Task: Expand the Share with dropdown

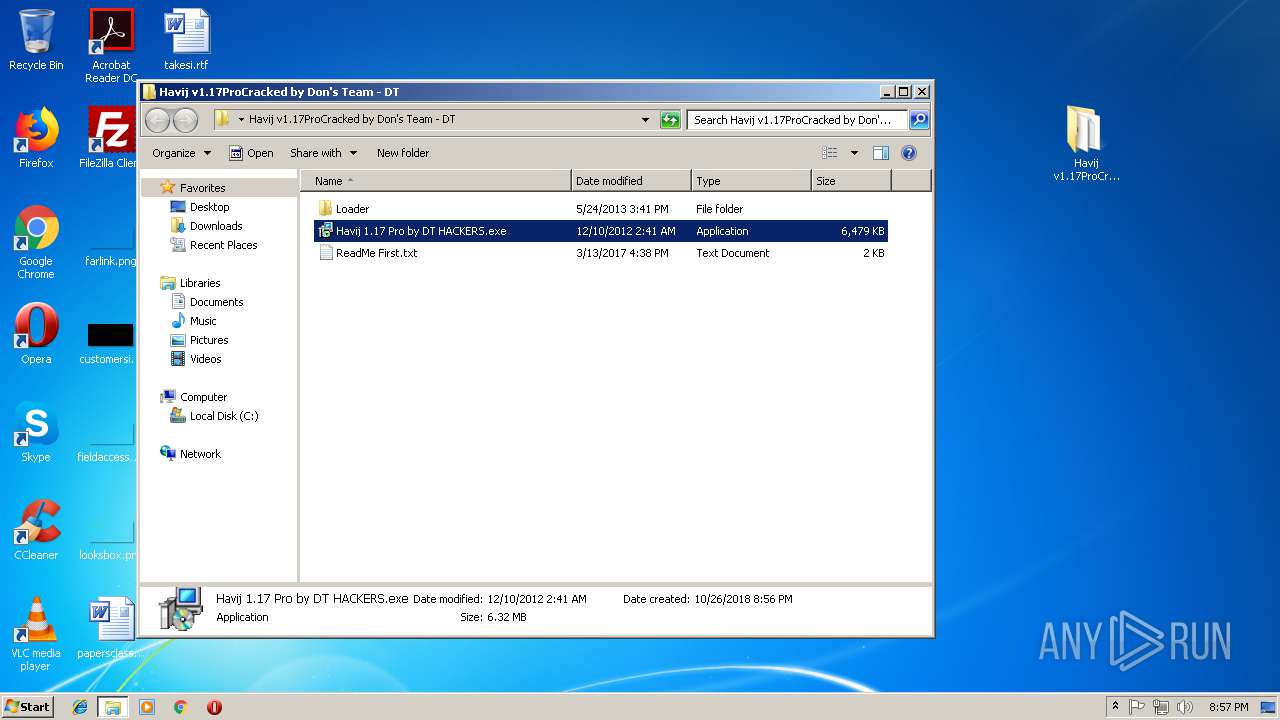Action: click(x=324, y=153)
